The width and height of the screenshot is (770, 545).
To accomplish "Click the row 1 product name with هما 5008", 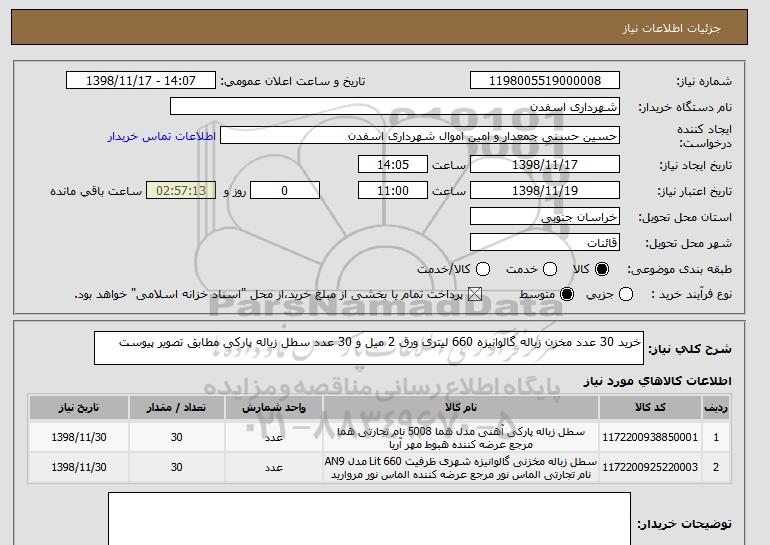I will point(461,438).
